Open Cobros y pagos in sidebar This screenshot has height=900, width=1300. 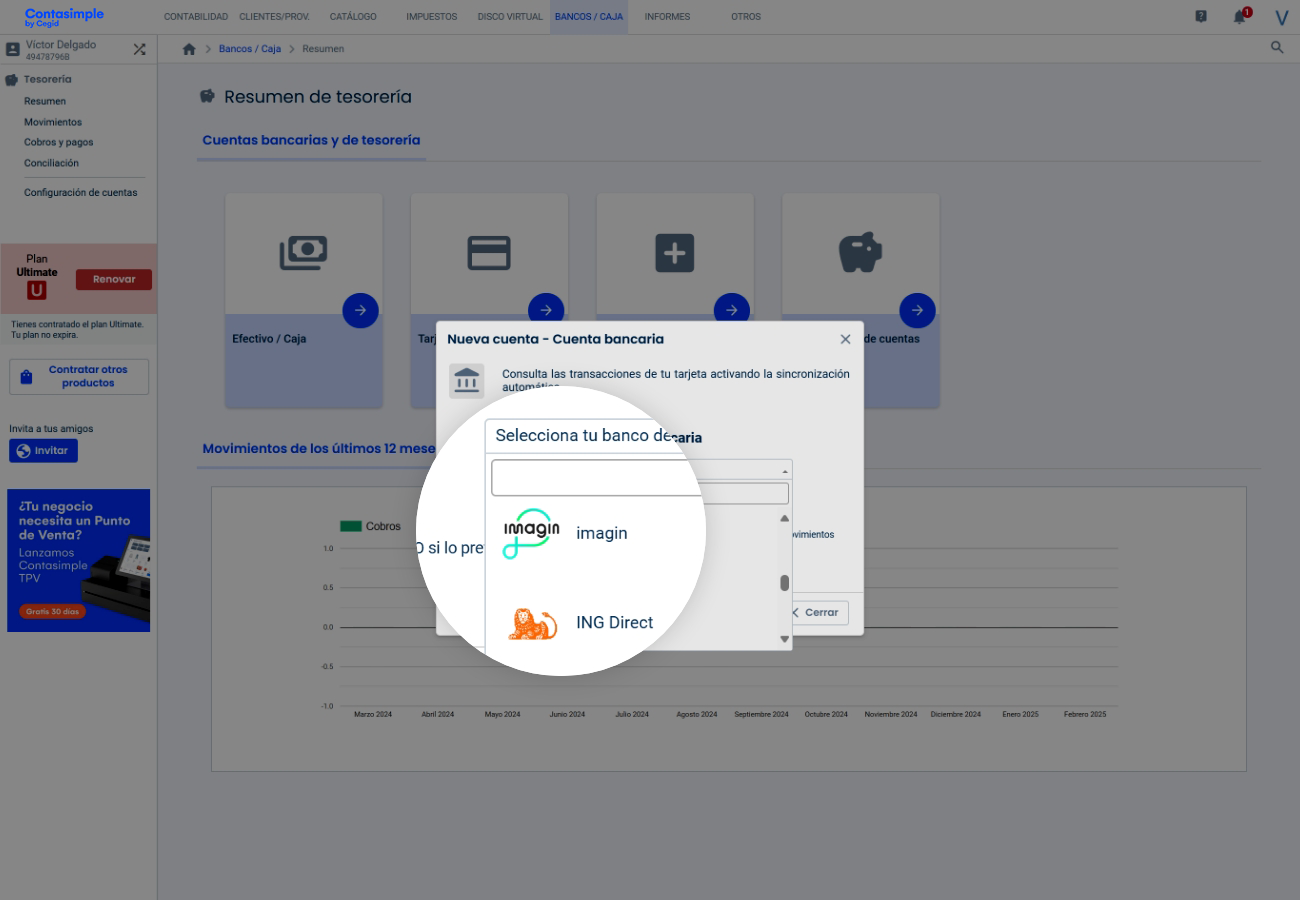pos(59,142)
